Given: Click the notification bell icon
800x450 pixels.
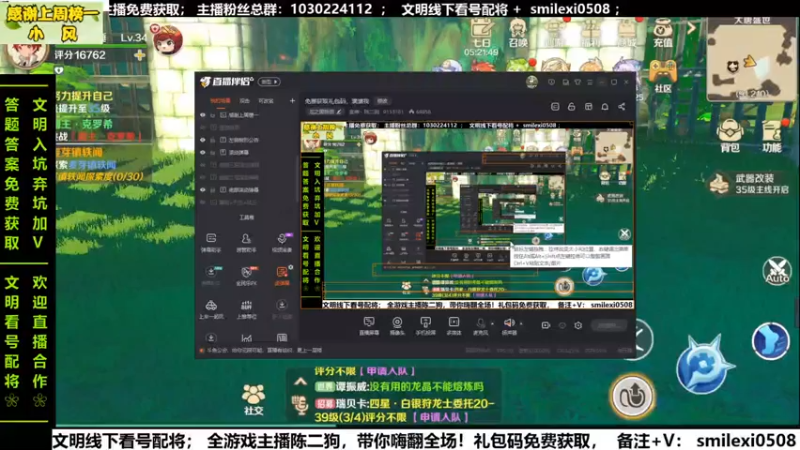Looking at the screenshot, I should pos(605,107).
